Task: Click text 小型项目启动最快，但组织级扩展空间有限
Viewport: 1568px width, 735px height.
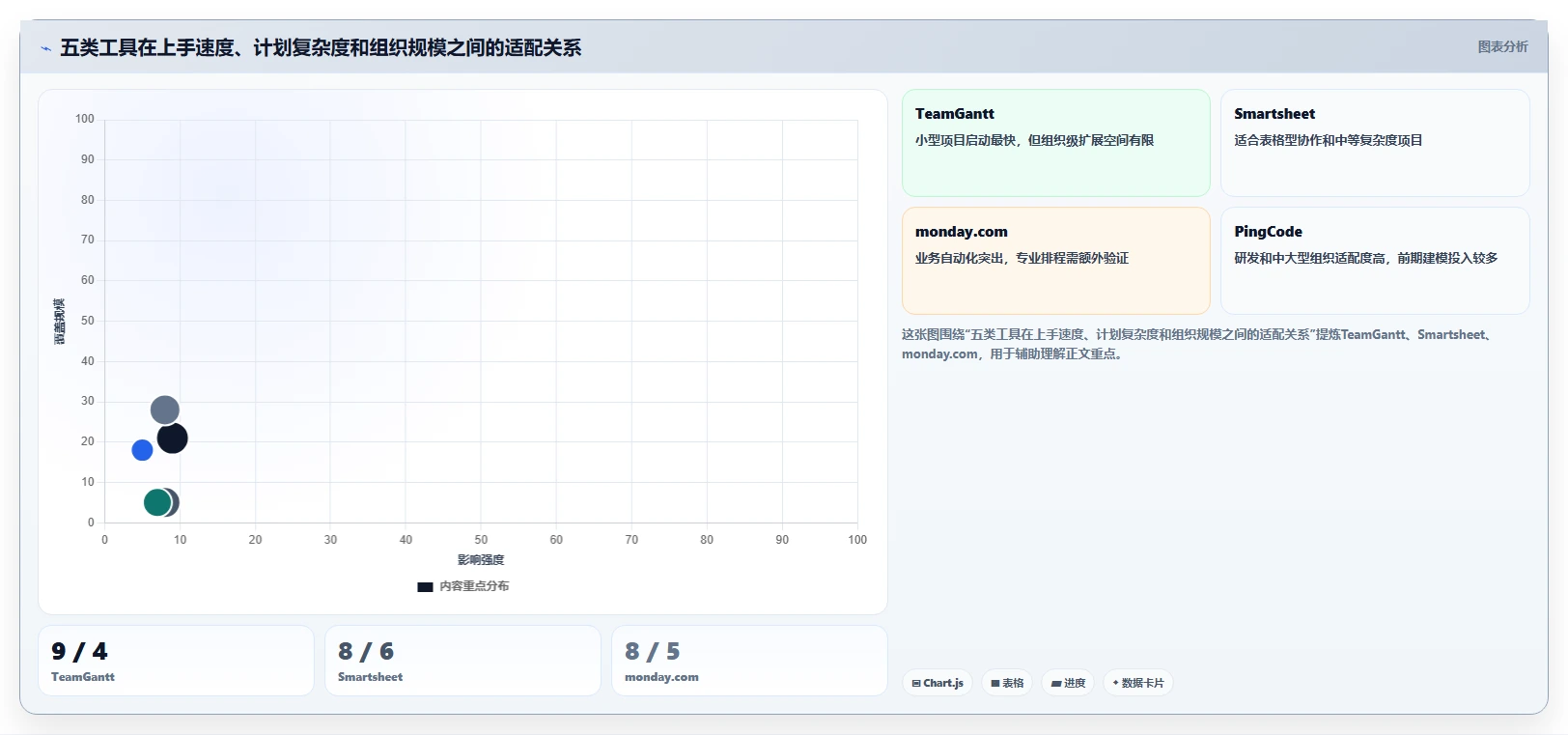Action: coord(1034,140)
